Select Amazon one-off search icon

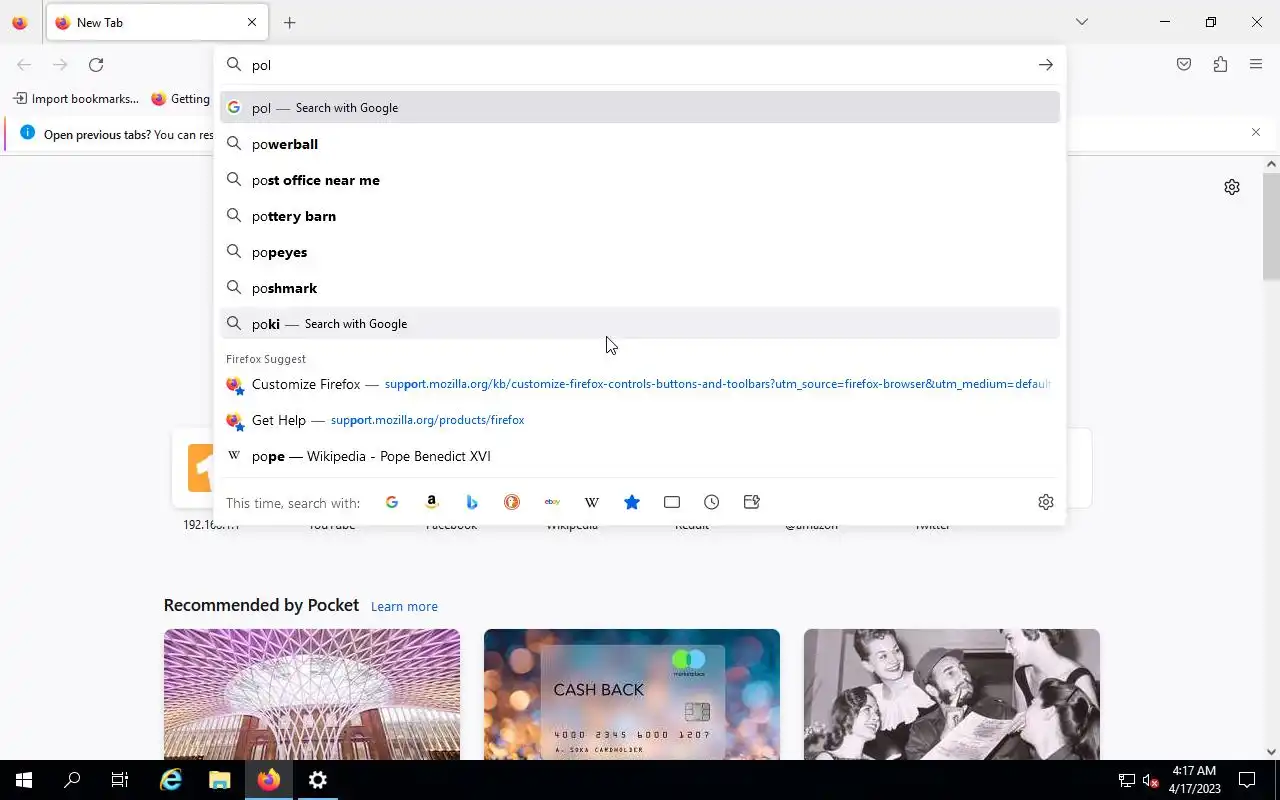pos(432,502)
